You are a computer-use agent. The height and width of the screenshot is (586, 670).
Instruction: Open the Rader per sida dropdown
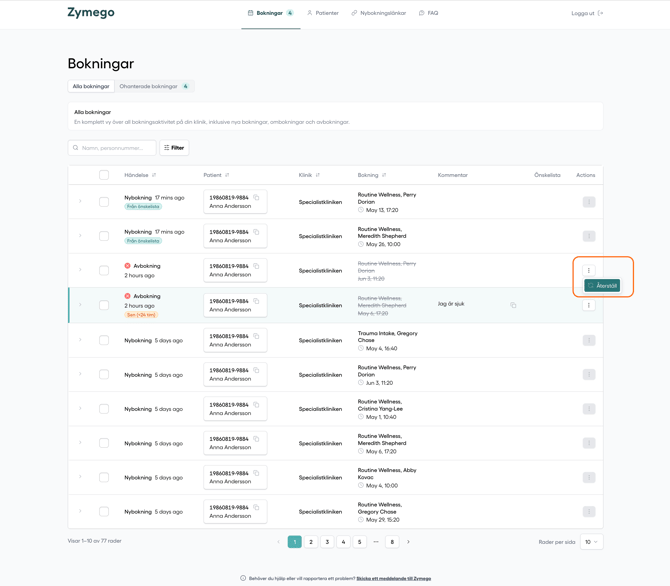[591, 542]
